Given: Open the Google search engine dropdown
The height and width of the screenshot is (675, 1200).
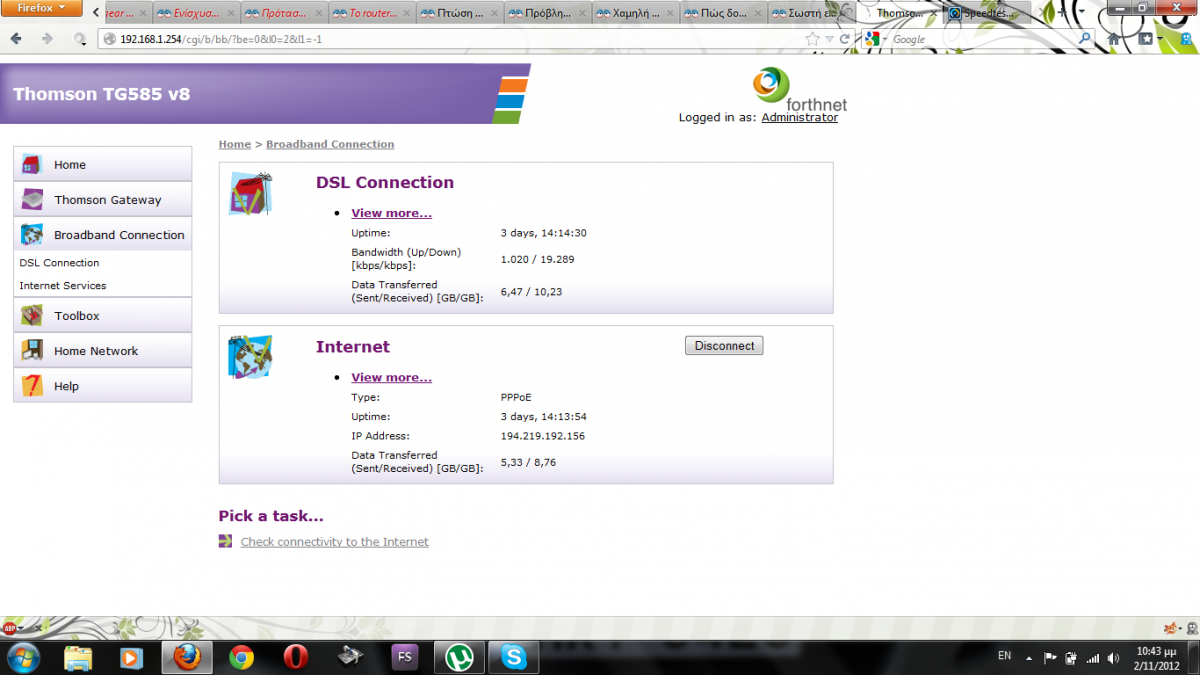Looking at the screenshot, I should 876,39.
